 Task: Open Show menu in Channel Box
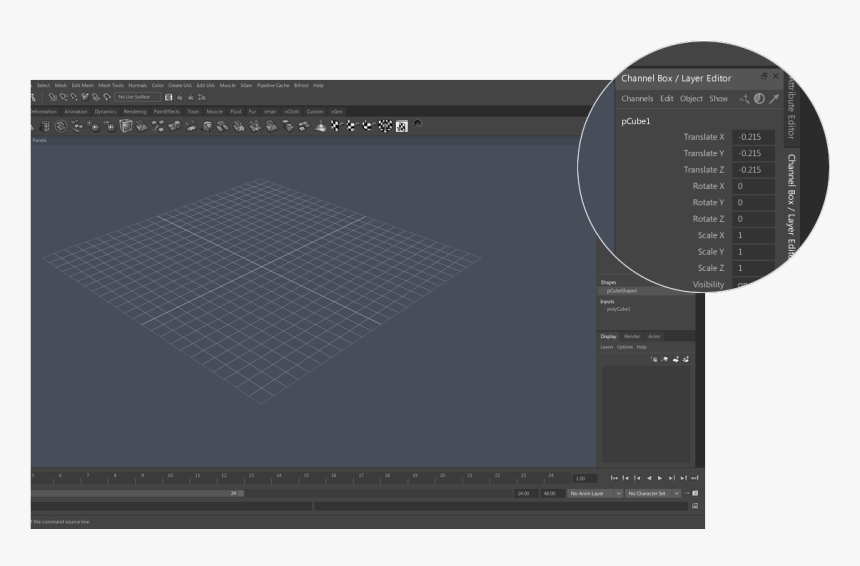[x=718, y=99]
